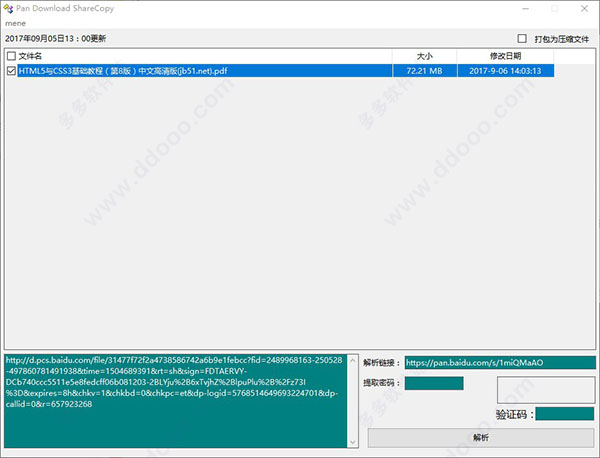Click the 解析 button

[x=481, y=437]
